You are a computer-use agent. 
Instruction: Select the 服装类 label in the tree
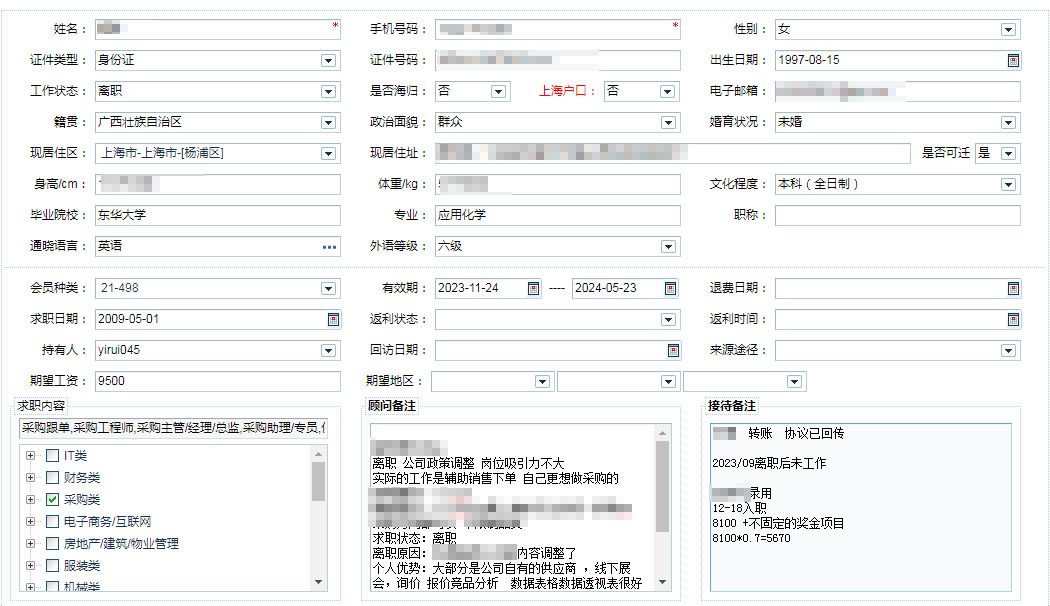pos(82,566)
